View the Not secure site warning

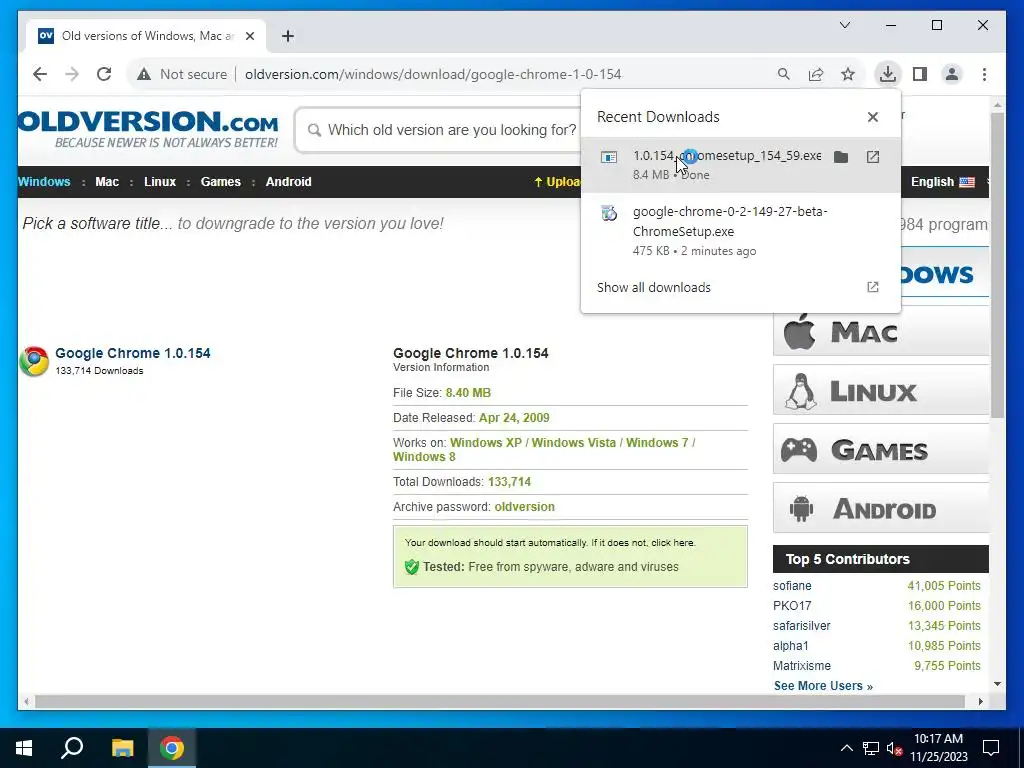pyautogui.click(x=182, y=74)
